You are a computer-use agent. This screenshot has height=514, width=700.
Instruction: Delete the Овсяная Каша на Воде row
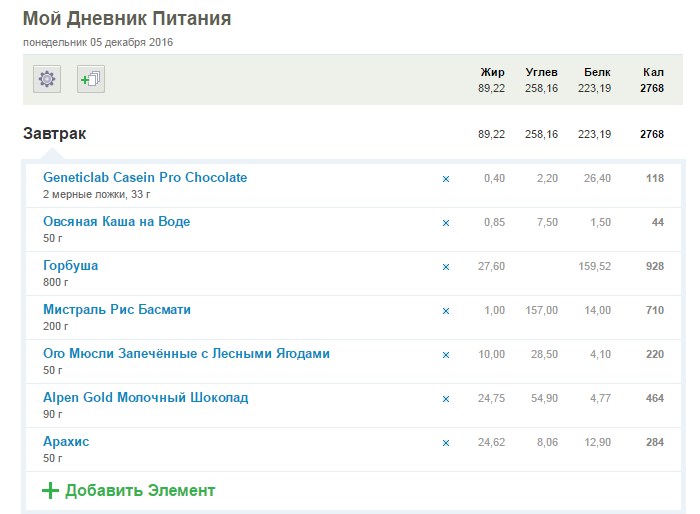(446, 223)
